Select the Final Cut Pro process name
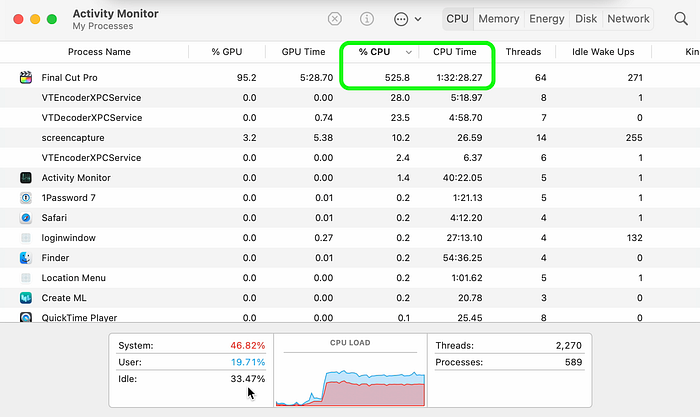This screenshot has height=417, width=700. pos(69,78)
